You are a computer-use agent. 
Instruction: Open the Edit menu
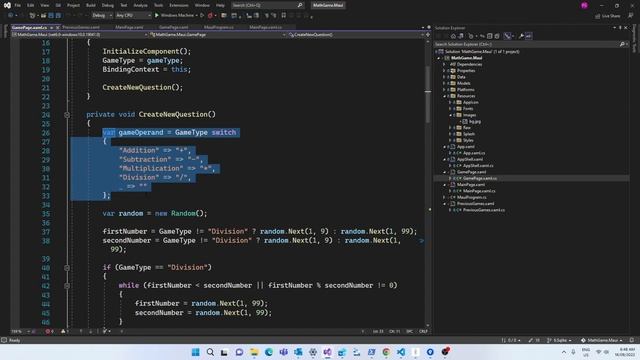(31, 5)
